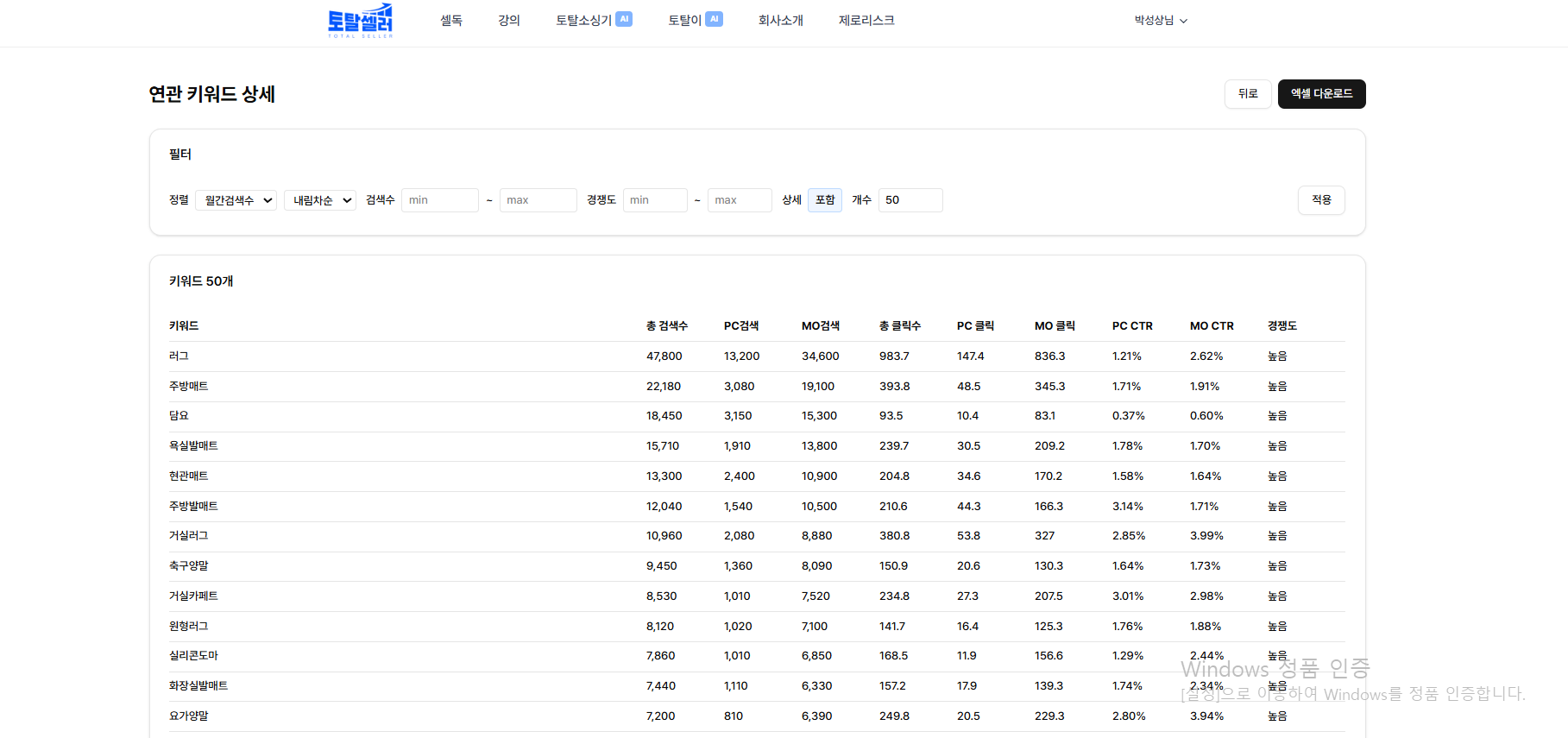The image size is (1568, 738).
Task: Click MO click value 130.3
Action: [x=1048, y=566]
